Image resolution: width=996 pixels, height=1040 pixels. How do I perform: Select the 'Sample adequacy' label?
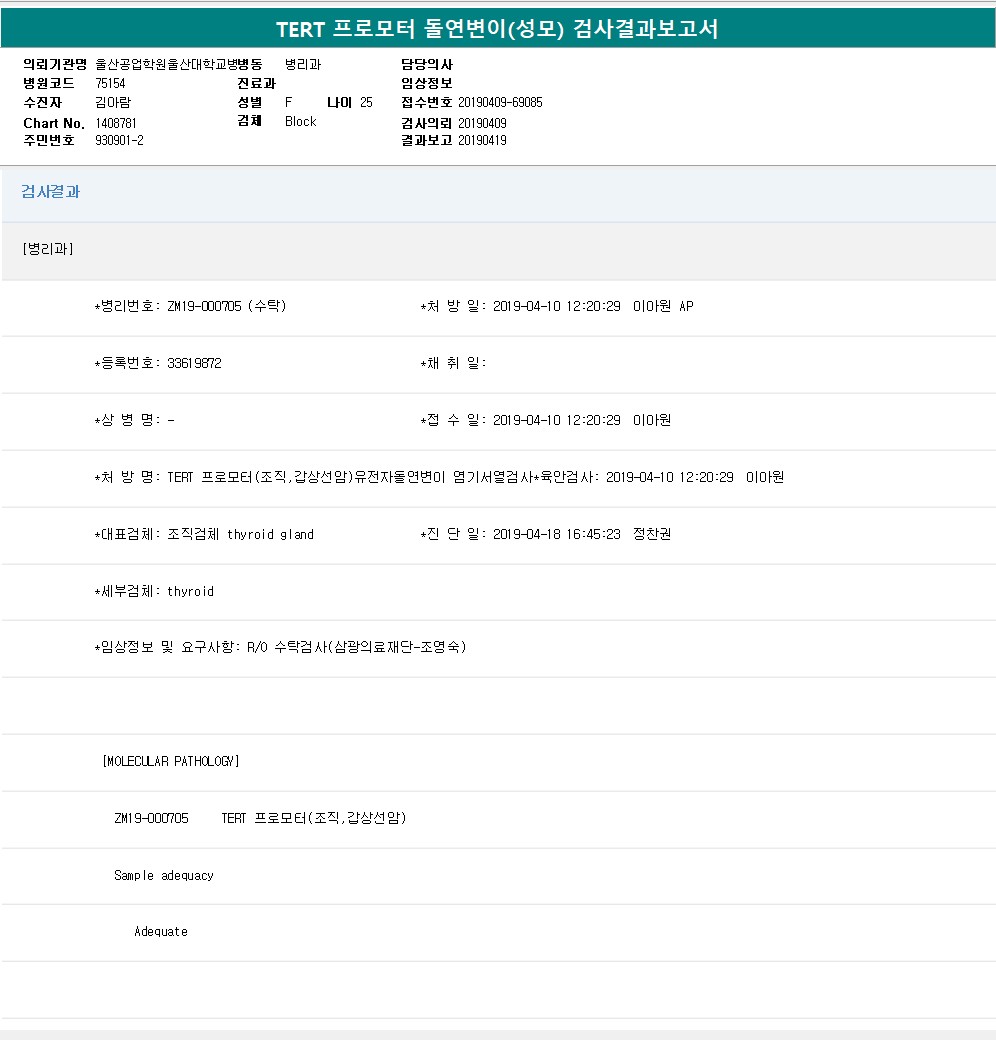coord(163,875)
